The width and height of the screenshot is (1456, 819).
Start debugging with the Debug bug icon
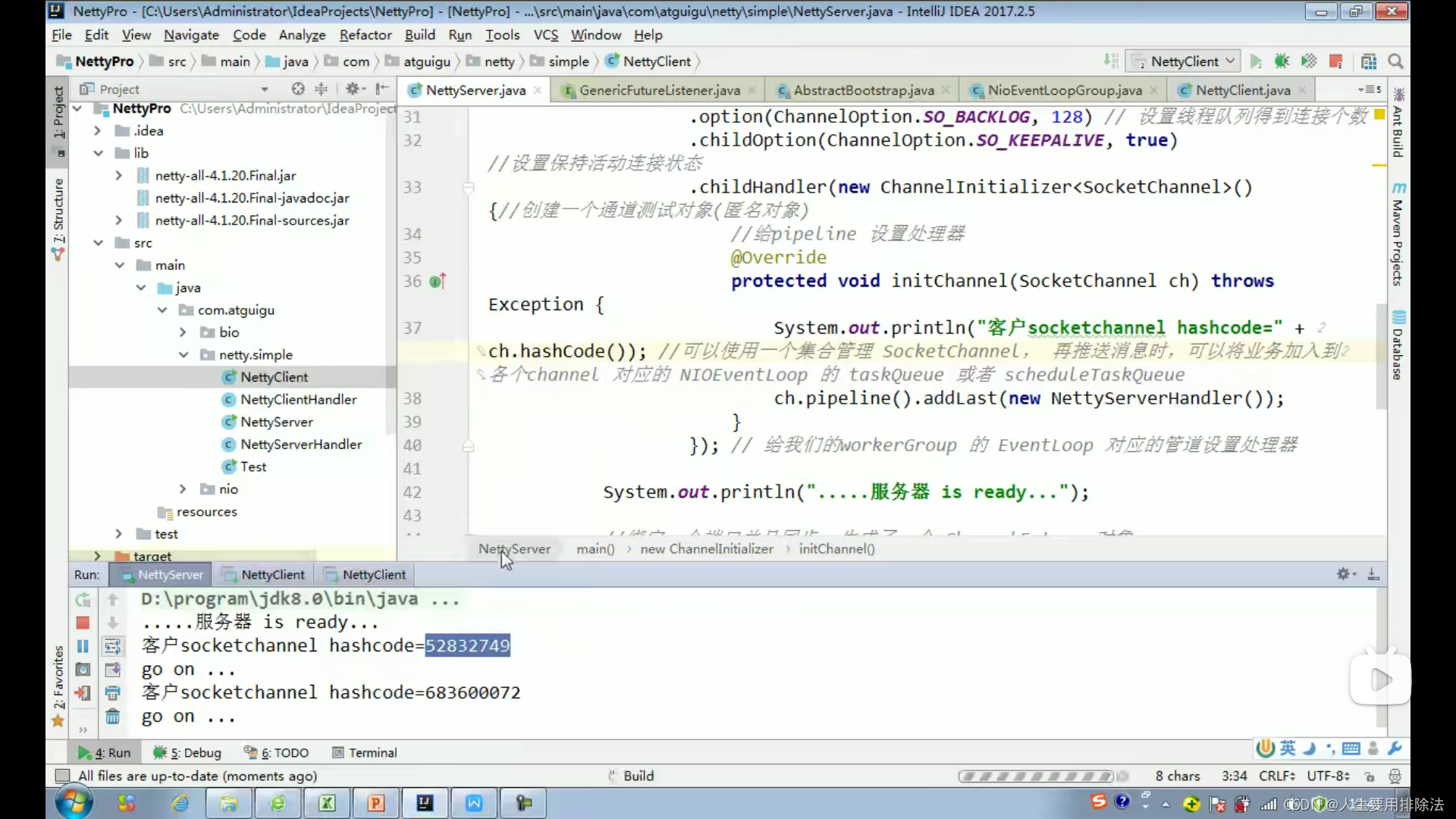1282,61
